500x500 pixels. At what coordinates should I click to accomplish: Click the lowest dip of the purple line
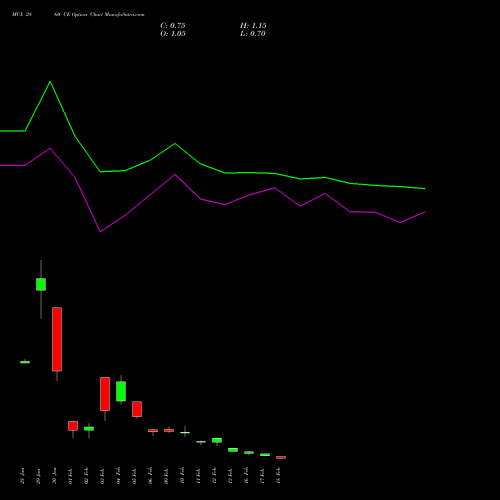click(x=100, y=231)
